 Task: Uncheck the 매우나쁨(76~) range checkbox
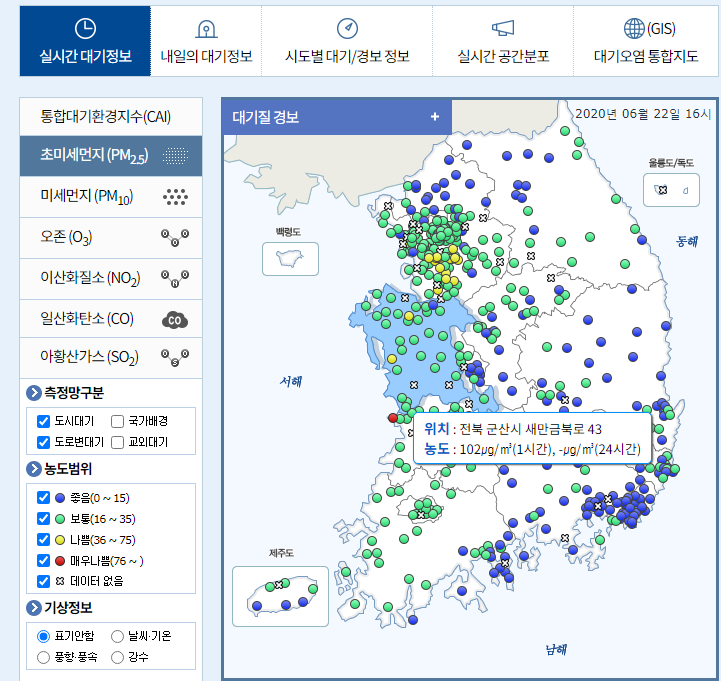(43, 560)
